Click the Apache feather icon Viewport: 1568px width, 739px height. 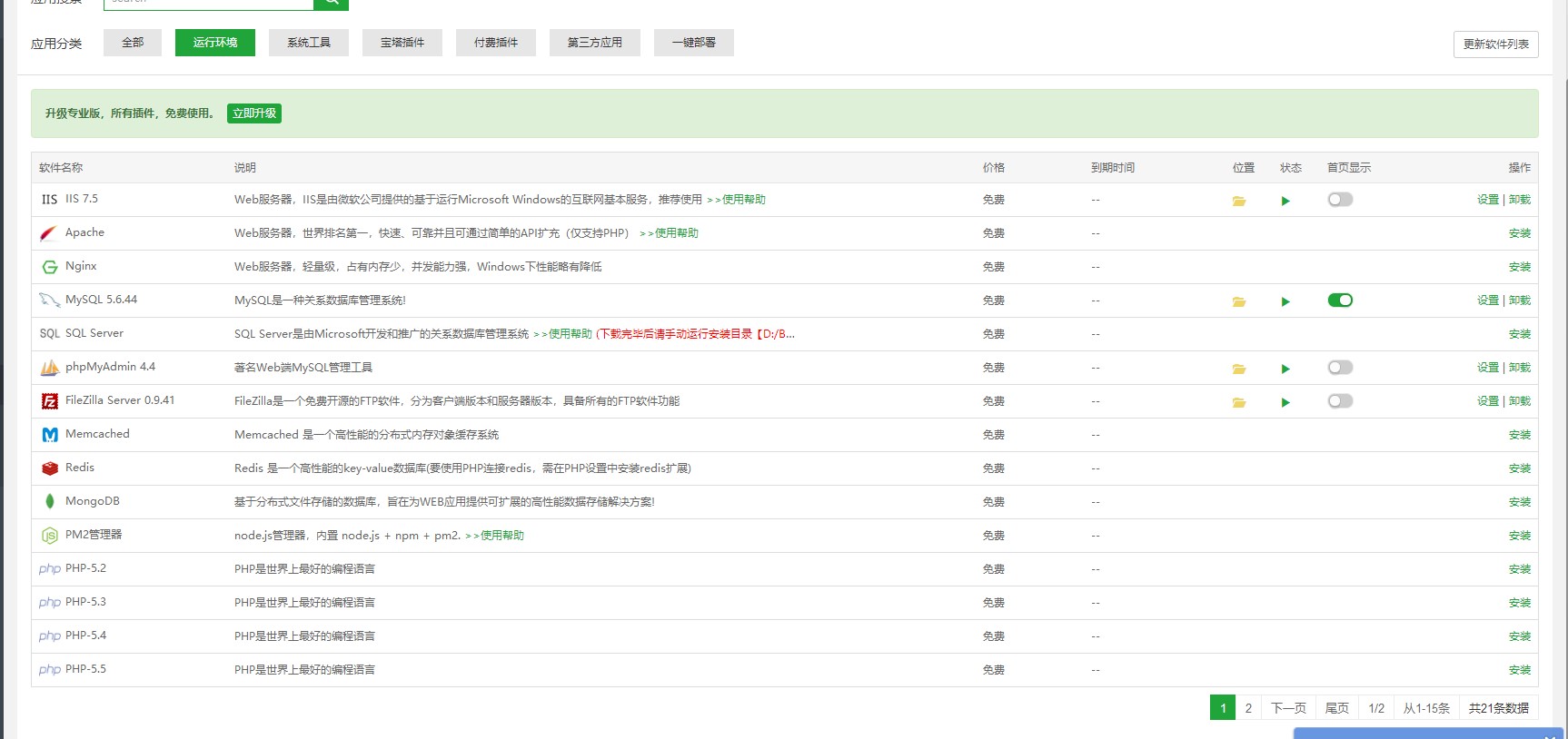click(x=49, y=233)
